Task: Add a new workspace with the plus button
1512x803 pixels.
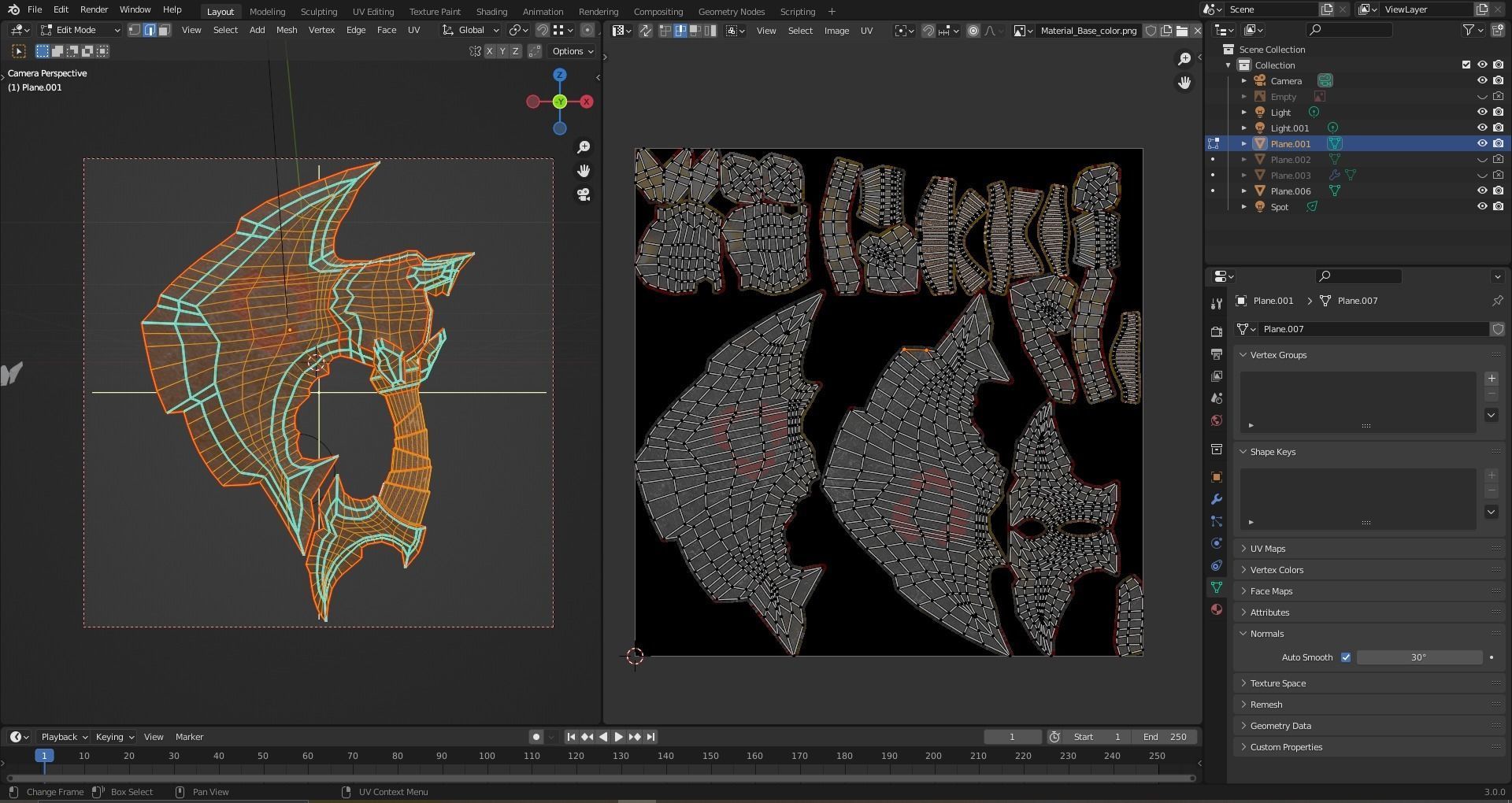Action: coord(832,11)
